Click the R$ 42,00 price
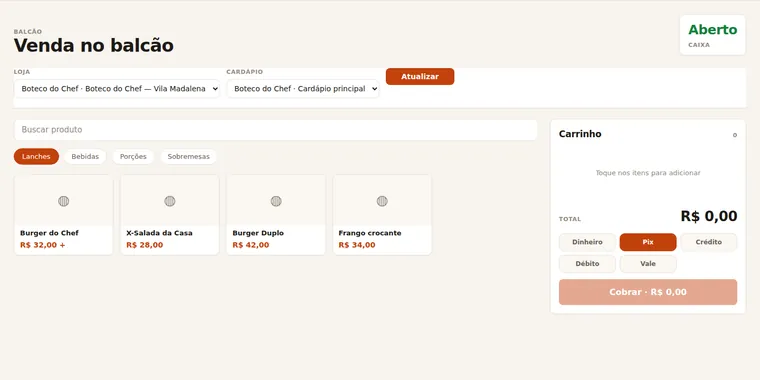Viewport: 760px width, 380px height. point(251,245)
